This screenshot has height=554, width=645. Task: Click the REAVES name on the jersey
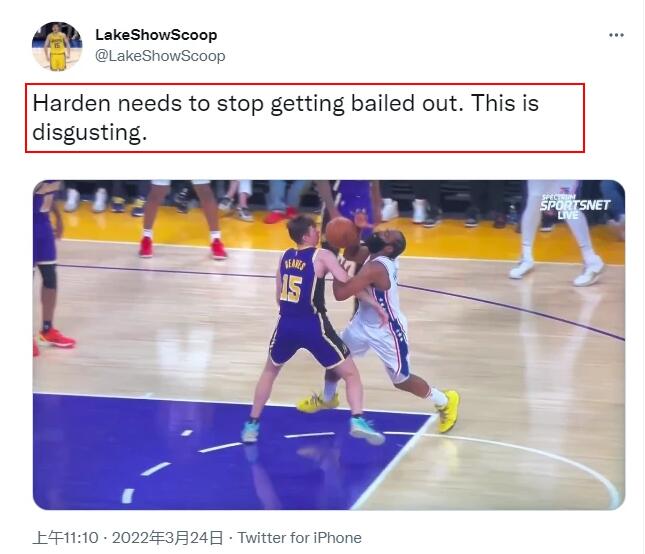pos(295,264)
